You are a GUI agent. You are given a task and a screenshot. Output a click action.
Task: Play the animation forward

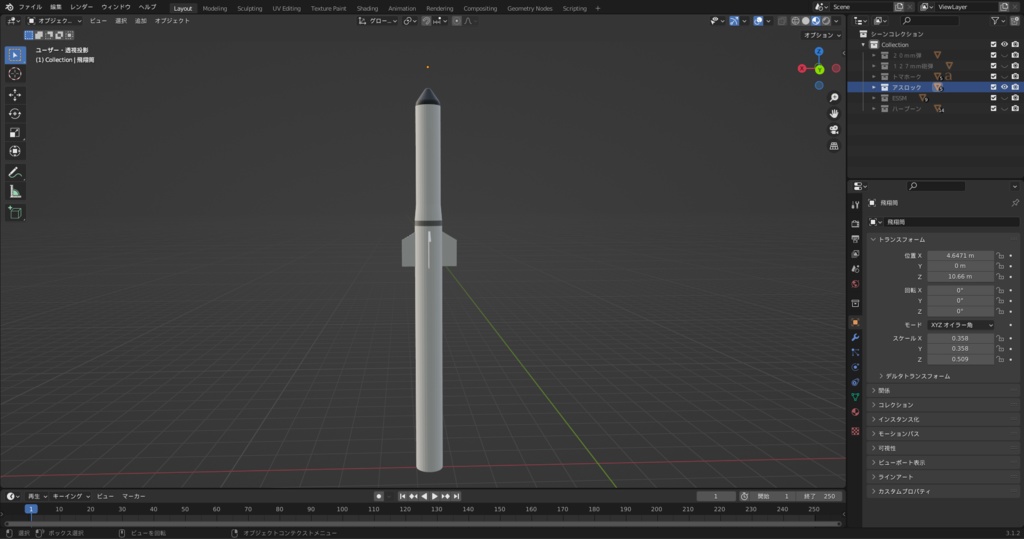click(435, 497)
